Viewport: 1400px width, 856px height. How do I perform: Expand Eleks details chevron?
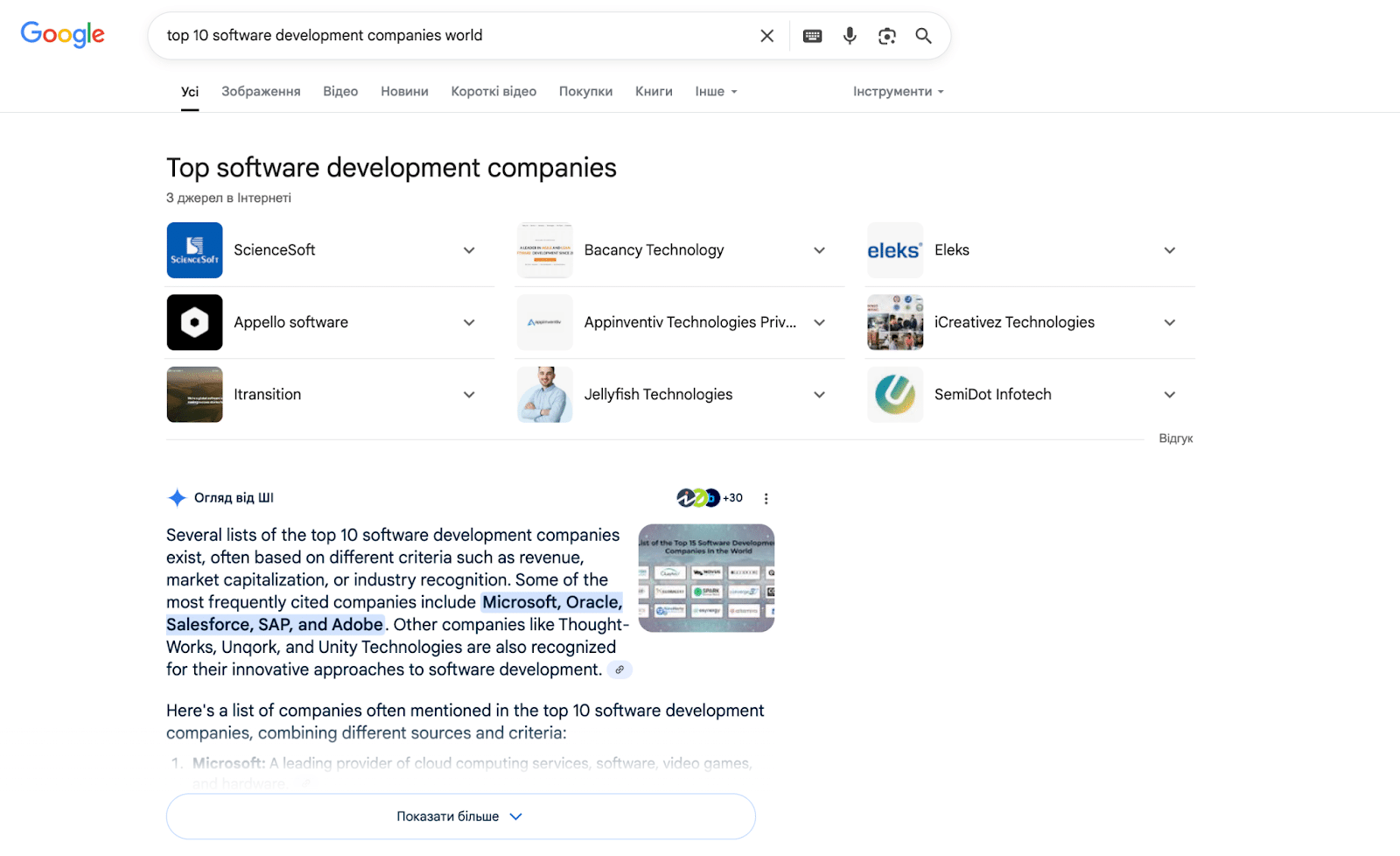1169,250
